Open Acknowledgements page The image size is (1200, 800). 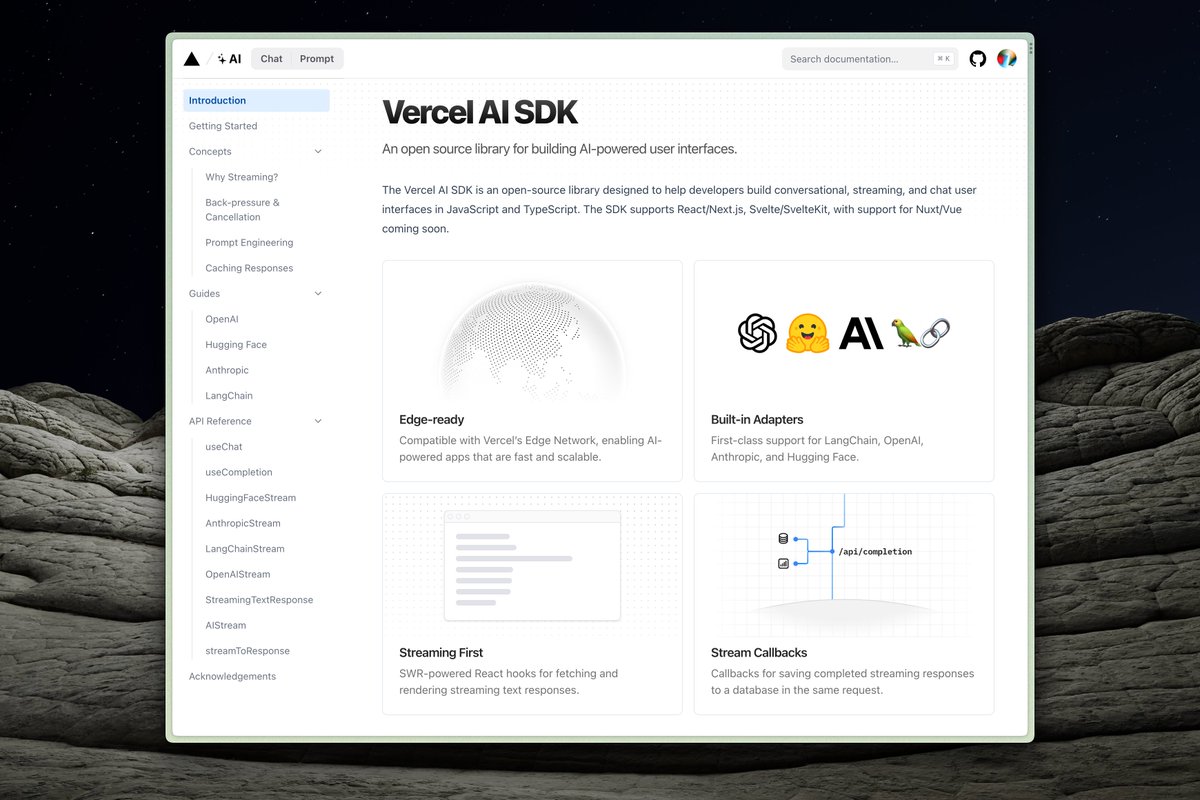(233, 677)
